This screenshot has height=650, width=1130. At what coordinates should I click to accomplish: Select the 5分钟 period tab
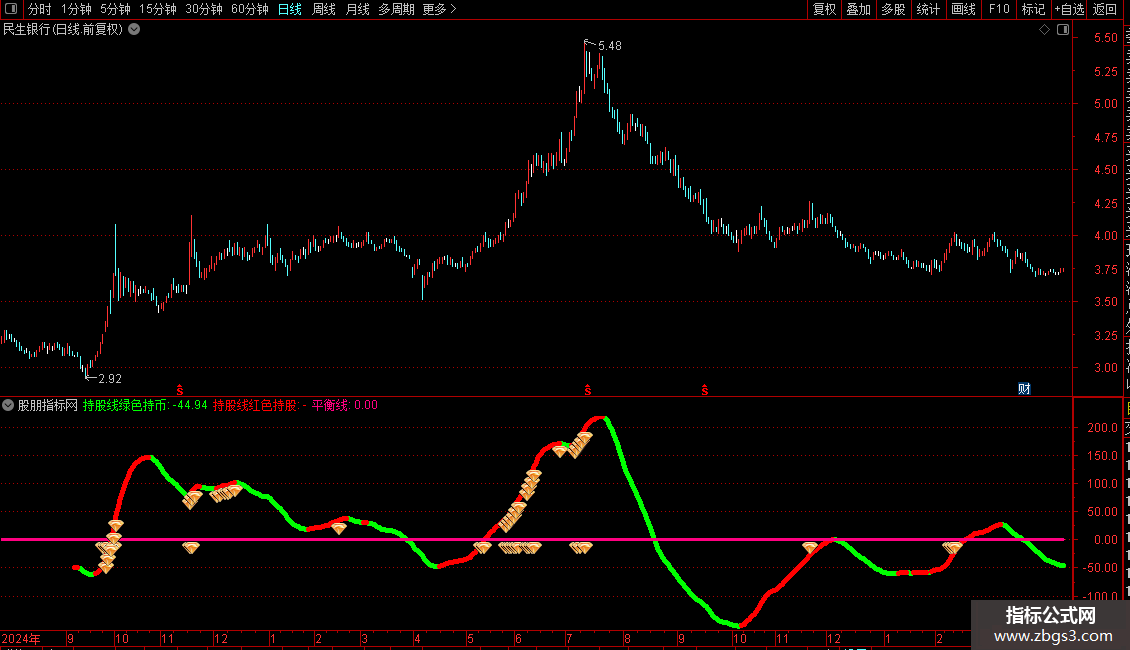tap(115, 9)
